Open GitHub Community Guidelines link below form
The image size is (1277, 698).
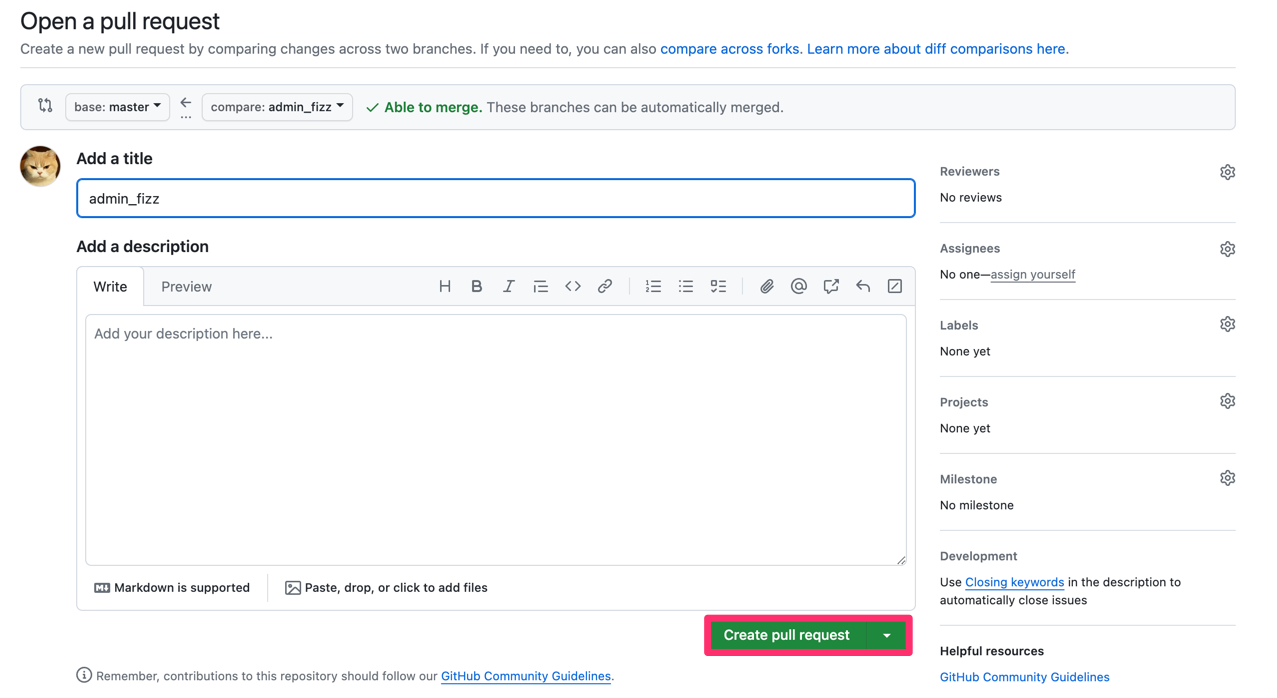pyautogui.click(x=526, y=676)
